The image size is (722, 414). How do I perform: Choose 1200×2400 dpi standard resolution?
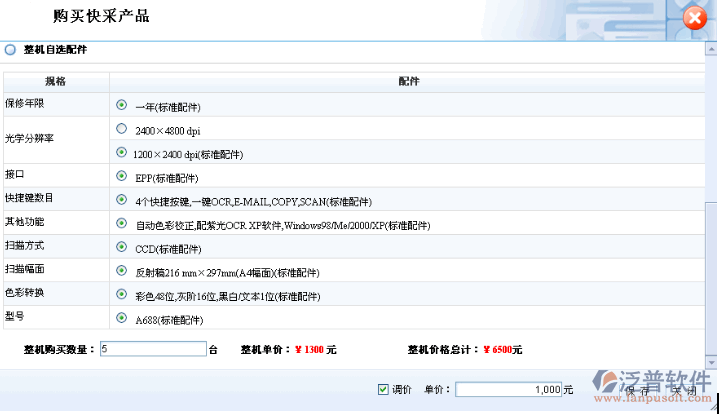122,153
